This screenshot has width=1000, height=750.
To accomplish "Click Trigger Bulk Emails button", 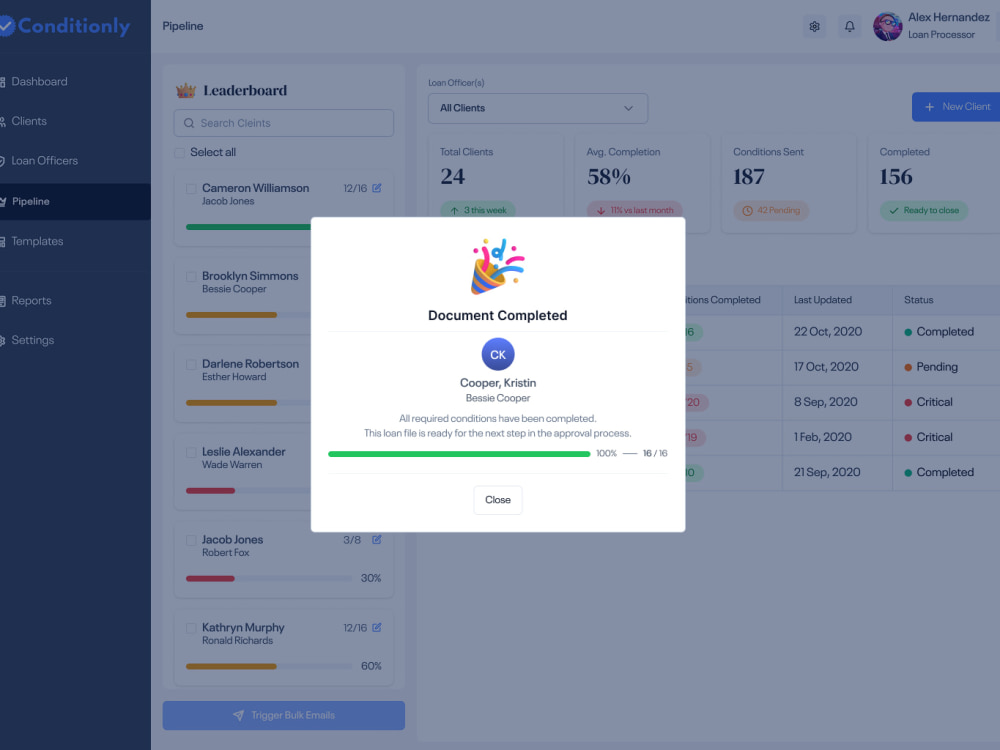I will (284, 716).
